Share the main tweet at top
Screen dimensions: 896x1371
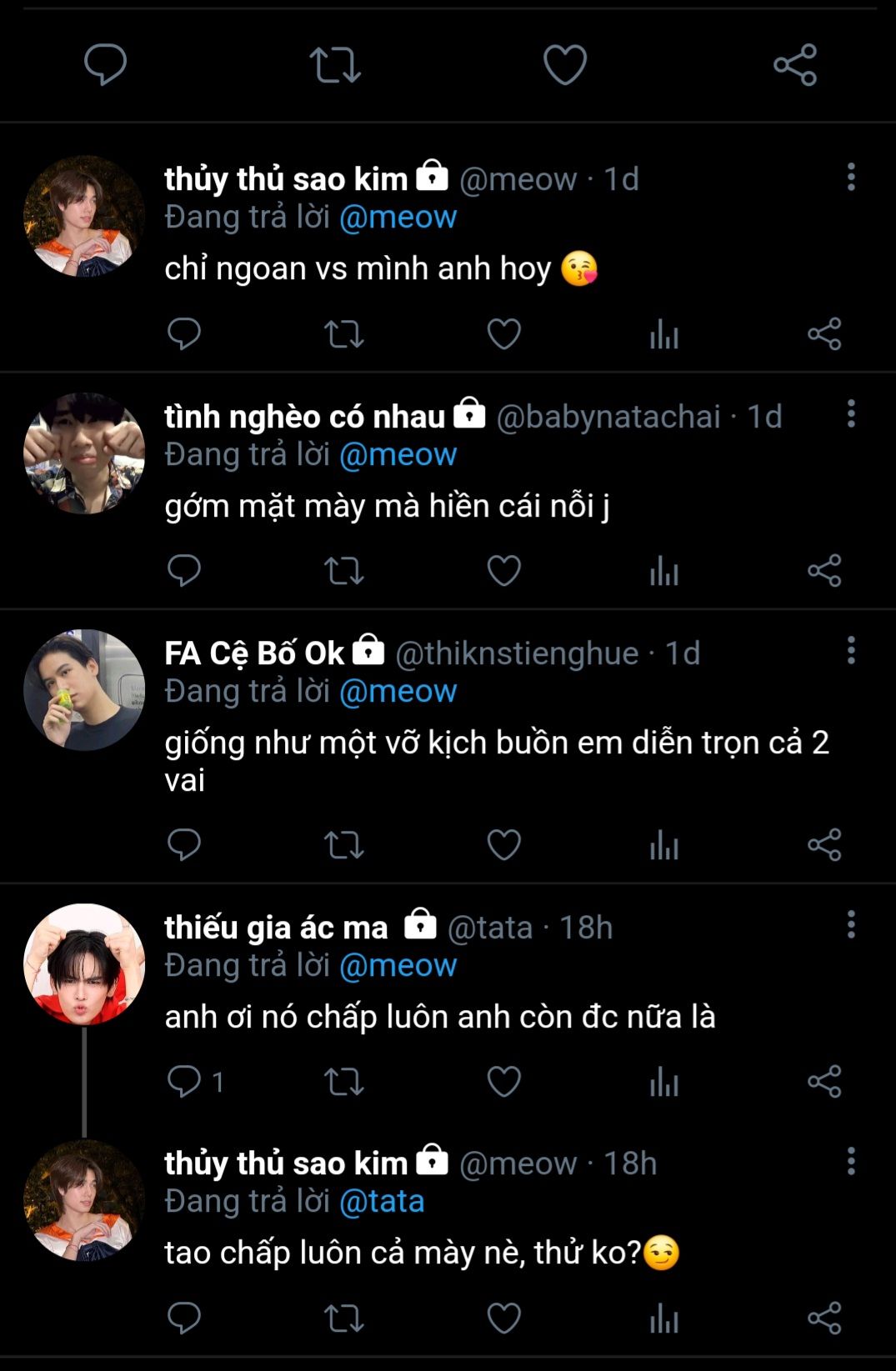[795, 65]
